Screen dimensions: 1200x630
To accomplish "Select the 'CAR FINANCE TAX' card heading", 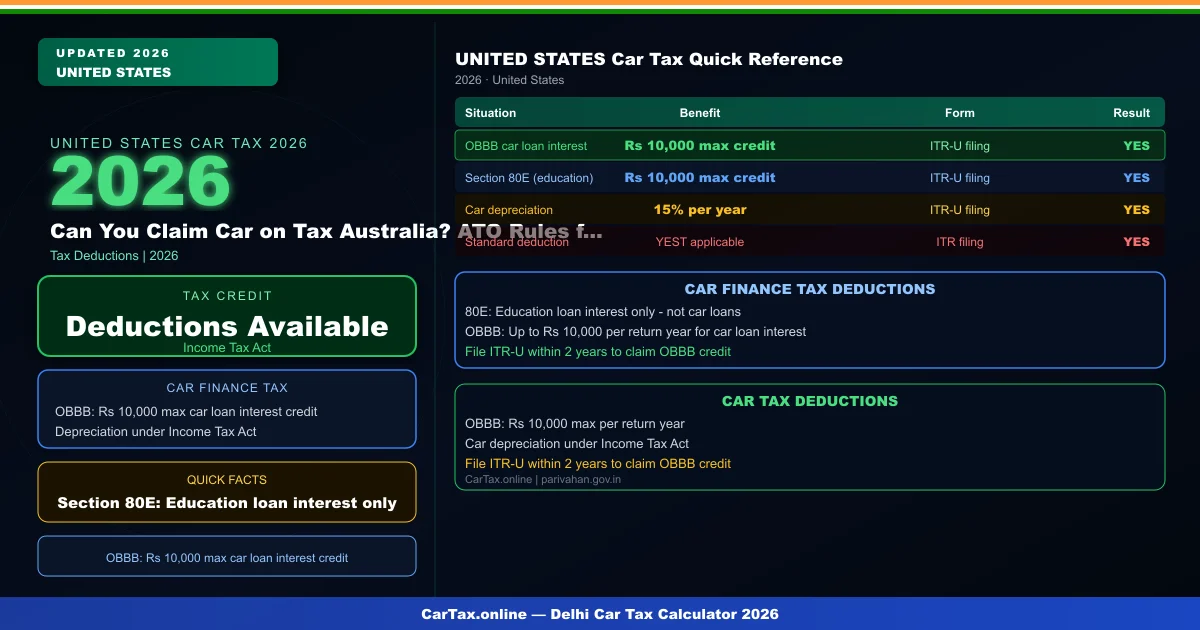I will pyautogui.click(x=227, y=388).
